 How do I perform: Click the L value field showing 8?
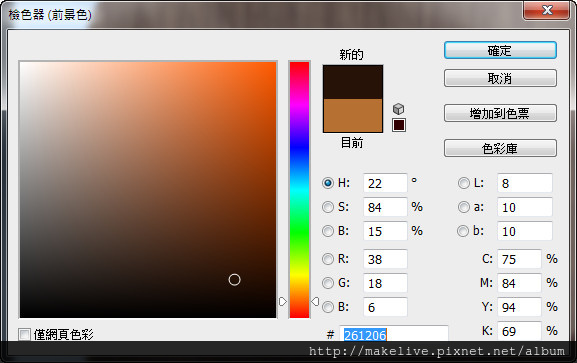point(525,183)
